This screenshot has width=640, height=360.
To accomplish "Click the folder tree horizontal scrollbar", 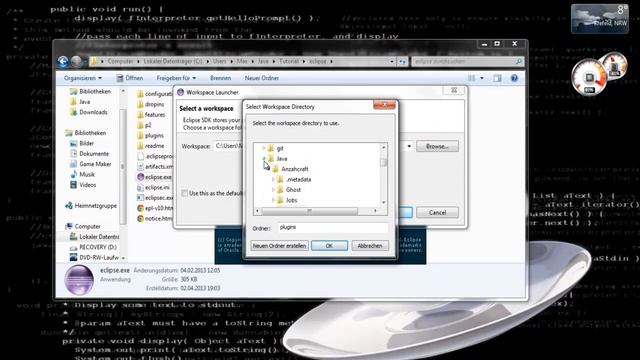I will (310, 211).
